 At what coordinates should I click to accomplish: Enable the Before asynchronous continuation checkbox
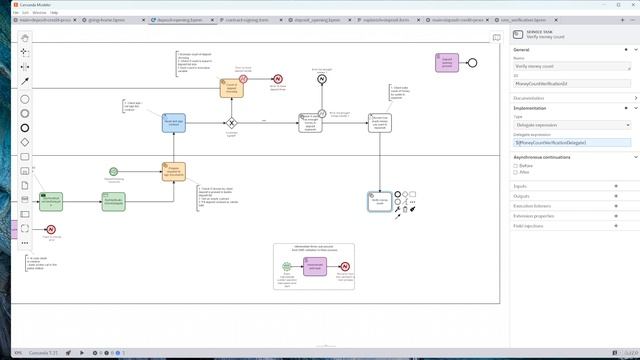pos(516,166)
